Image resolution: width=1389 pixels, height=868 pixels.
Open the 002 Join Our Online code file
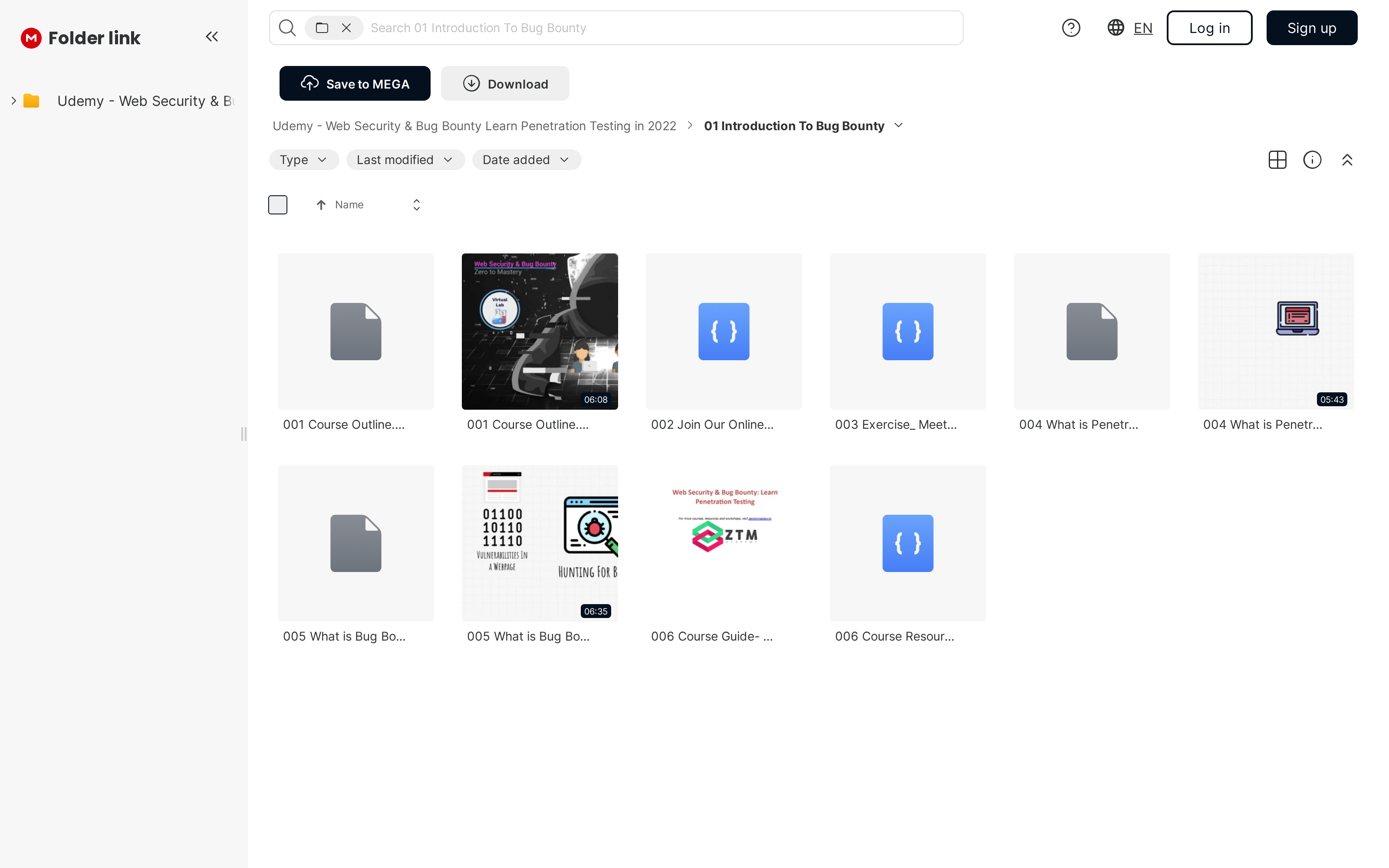(x=723, y=331)
